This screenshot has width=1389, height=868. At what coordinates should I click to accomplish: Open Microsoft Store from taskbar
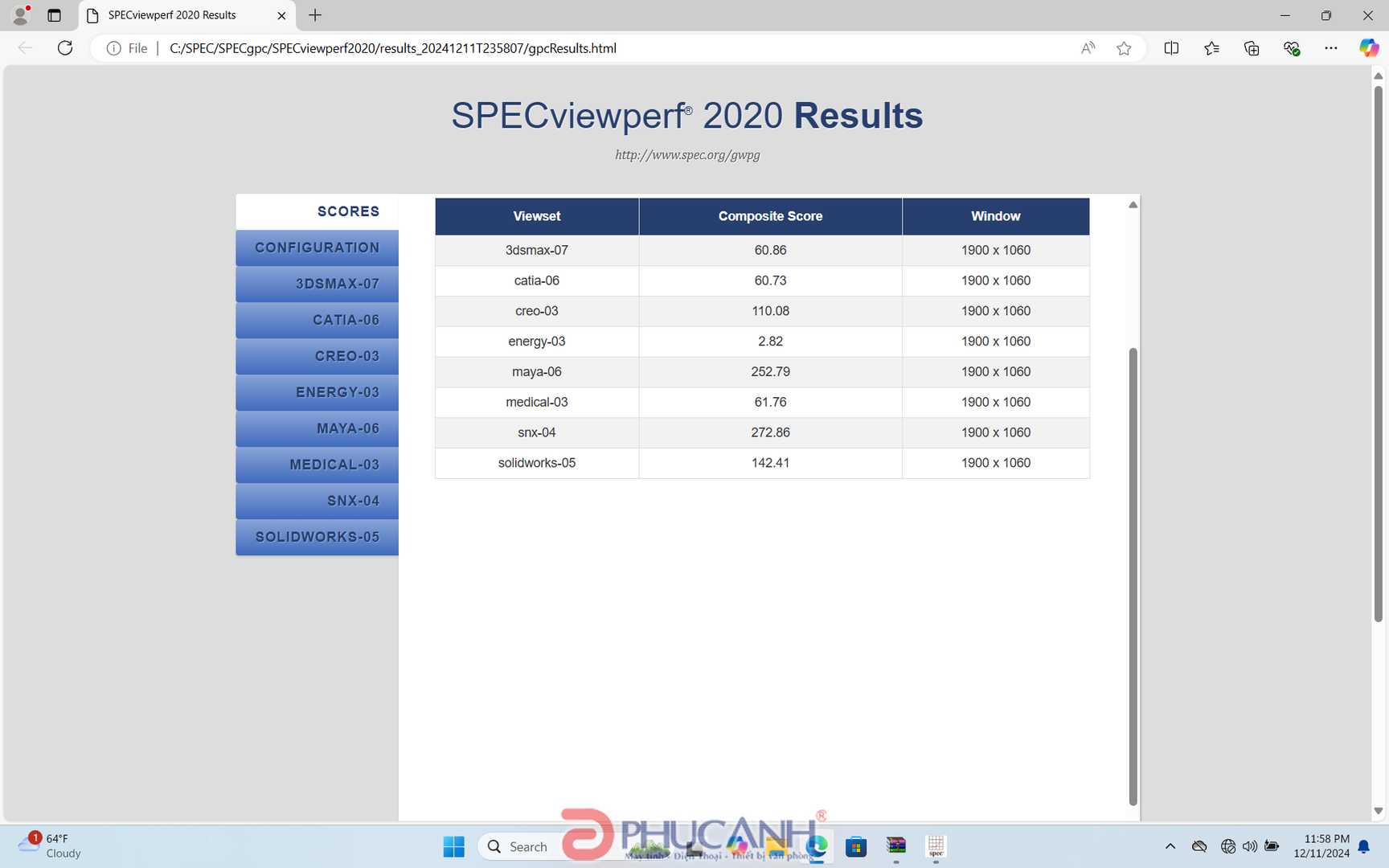point(856,846)
